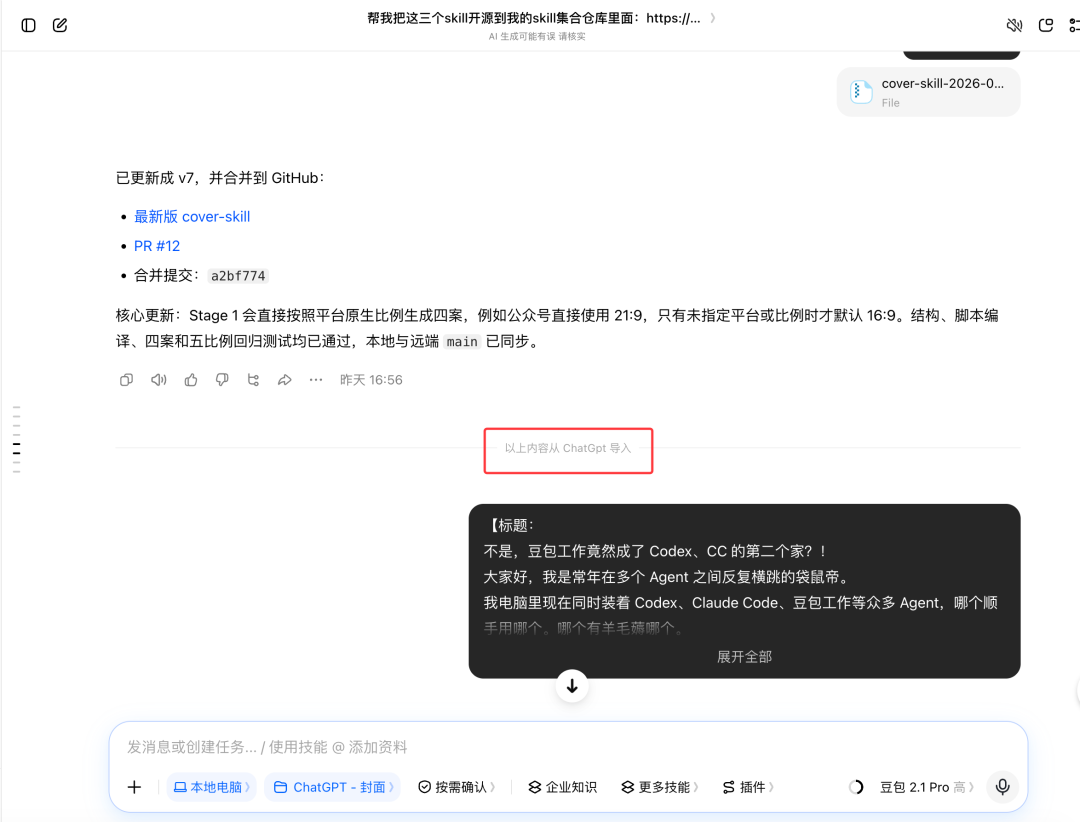1080x822 pixels.
Task: Expand the conversation title chevron
Action: 713,18
